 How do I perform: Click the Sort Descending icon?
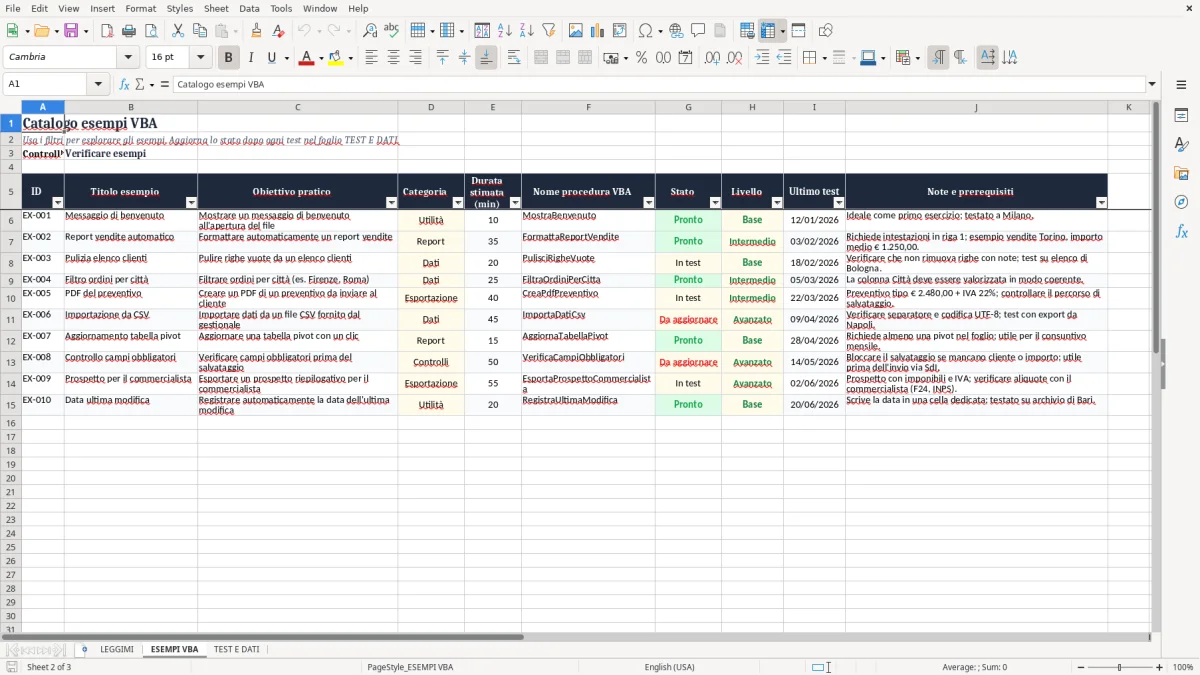point(527,31)
